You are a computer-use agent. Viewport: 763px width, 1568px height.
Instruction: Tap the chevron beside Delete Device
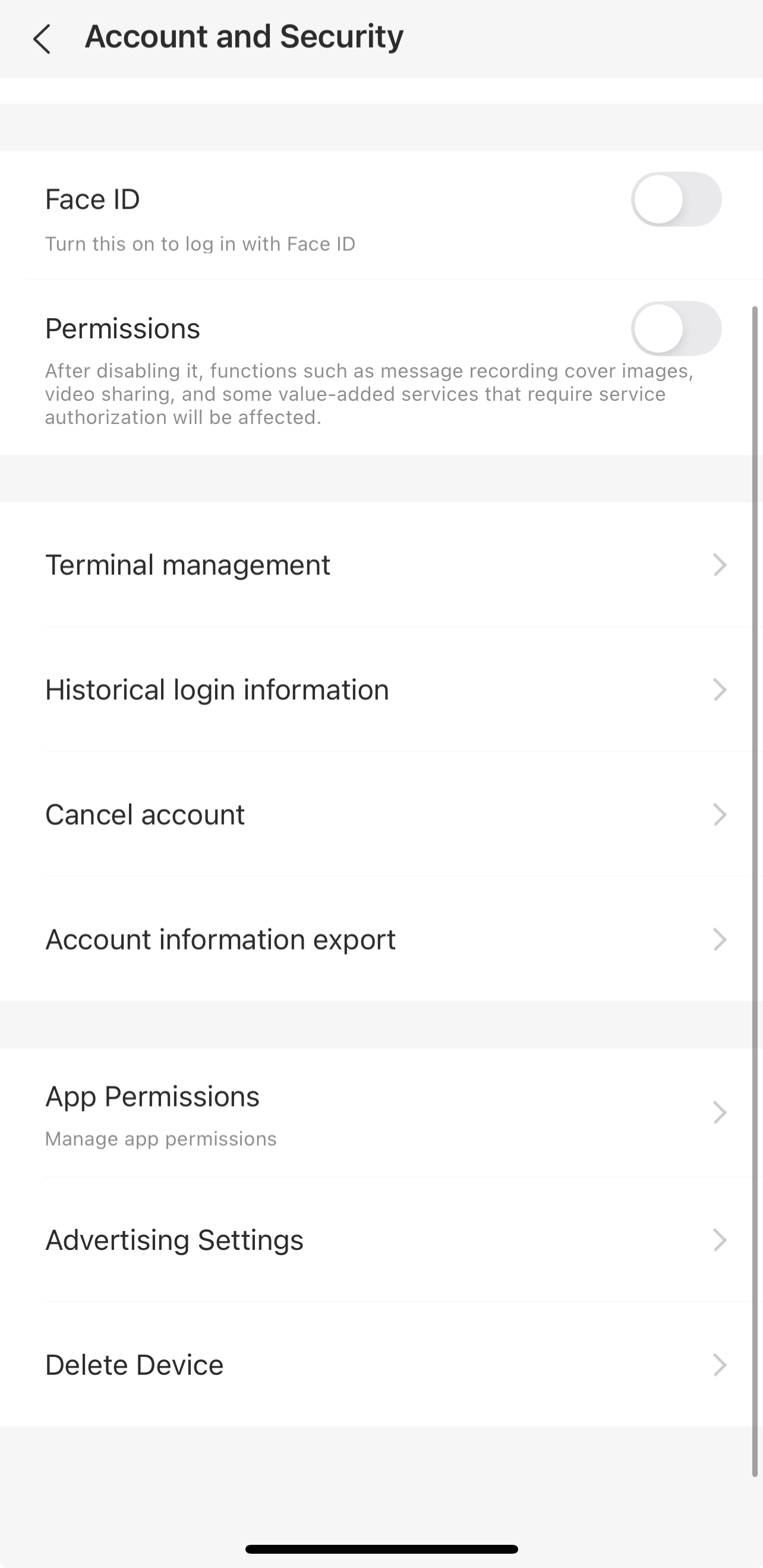[x=719, y=1365]
